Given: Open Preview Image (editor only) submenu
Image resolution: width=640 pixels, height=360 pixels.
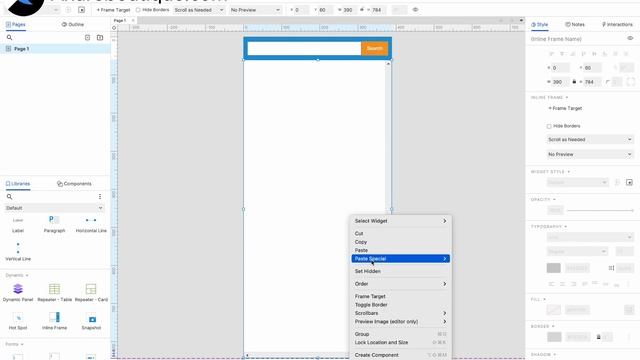Looking at the screenshot, I should 400,322.
